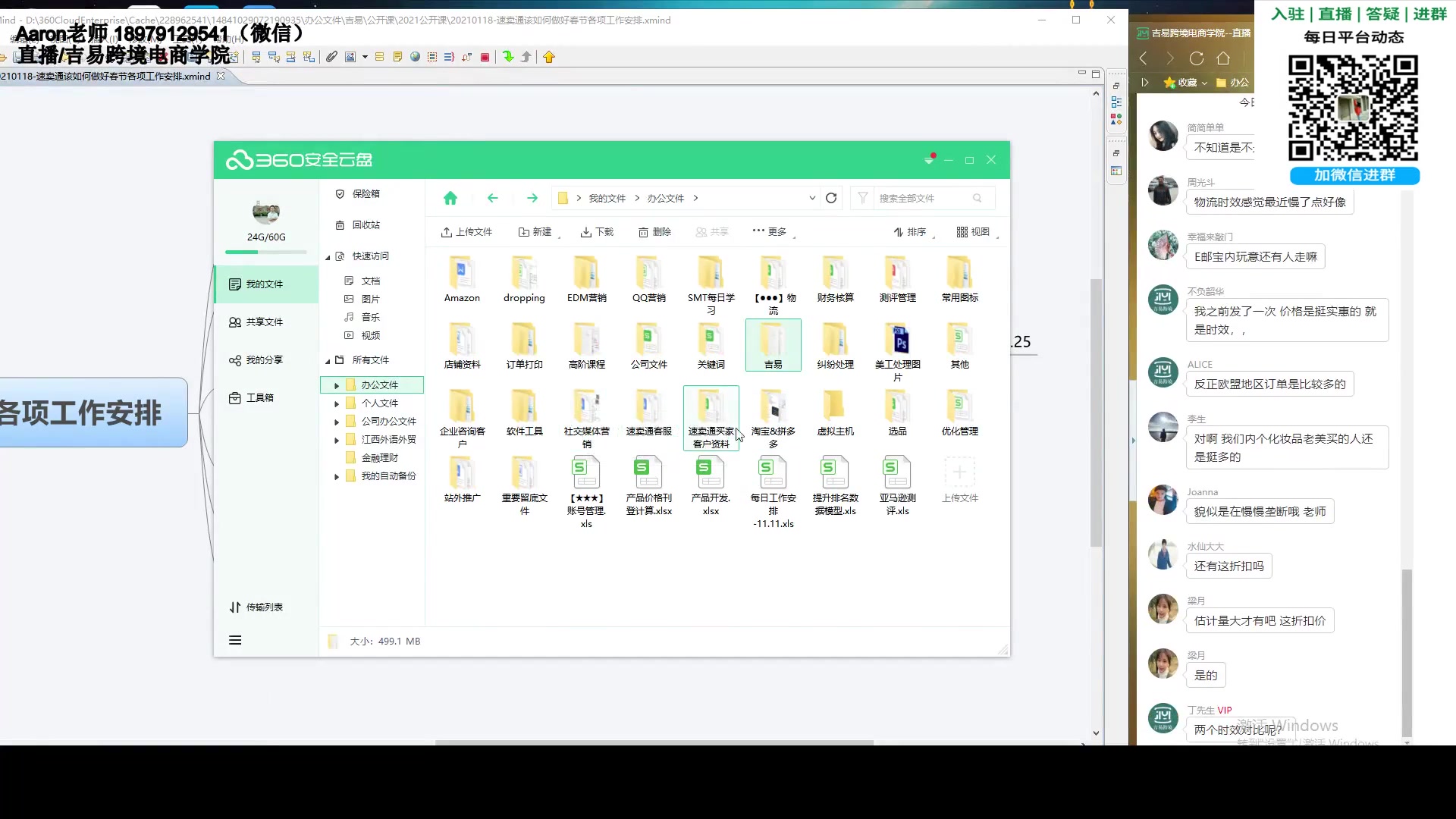The height and width of the screenshot is (819, 1456).
Task: Select the 图片 quick access item
Action: (362, 299)
